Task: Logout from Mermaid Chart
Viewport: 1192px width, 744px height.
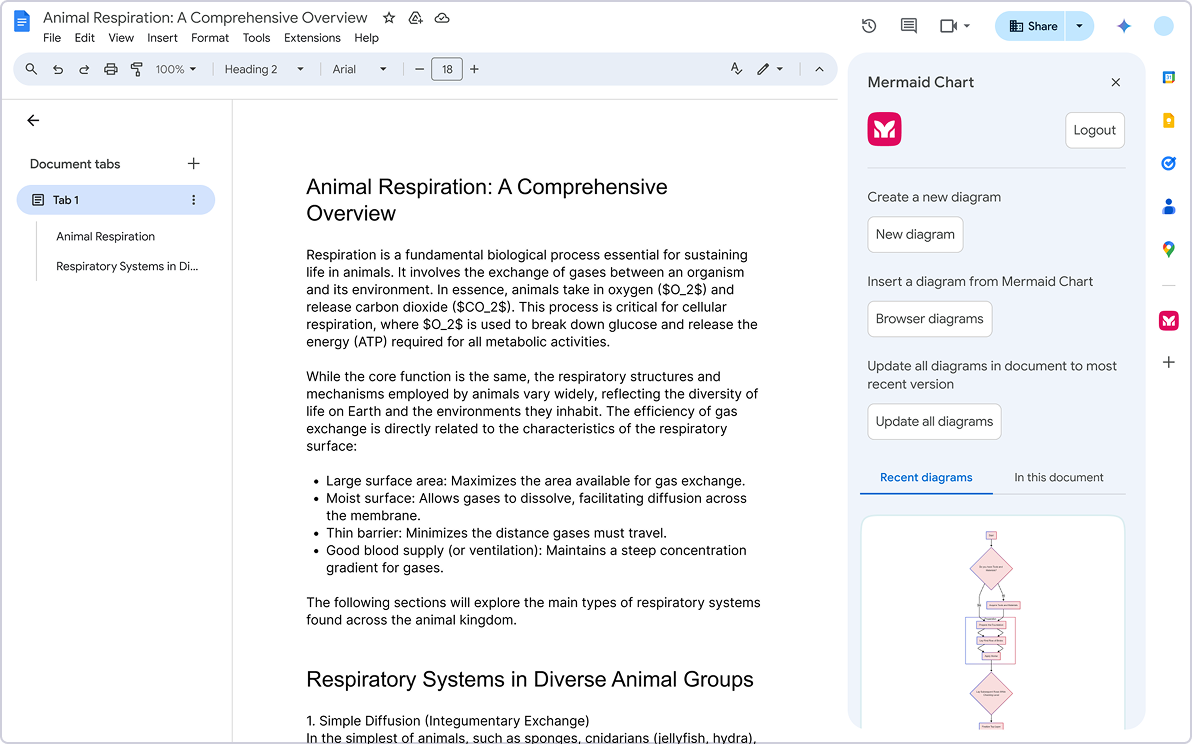Action: (x=1094, y=130)
